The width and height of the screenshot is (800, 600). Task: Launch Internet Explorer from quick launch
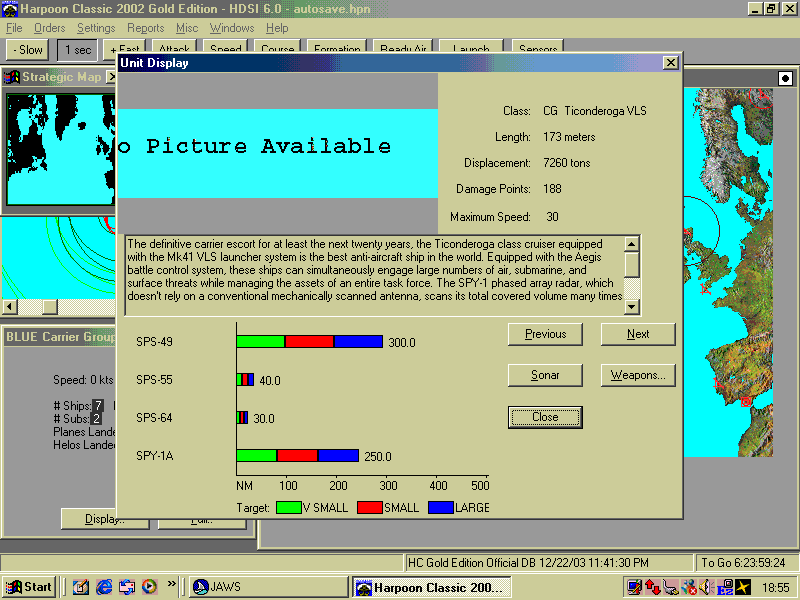(x=104, y=587)
